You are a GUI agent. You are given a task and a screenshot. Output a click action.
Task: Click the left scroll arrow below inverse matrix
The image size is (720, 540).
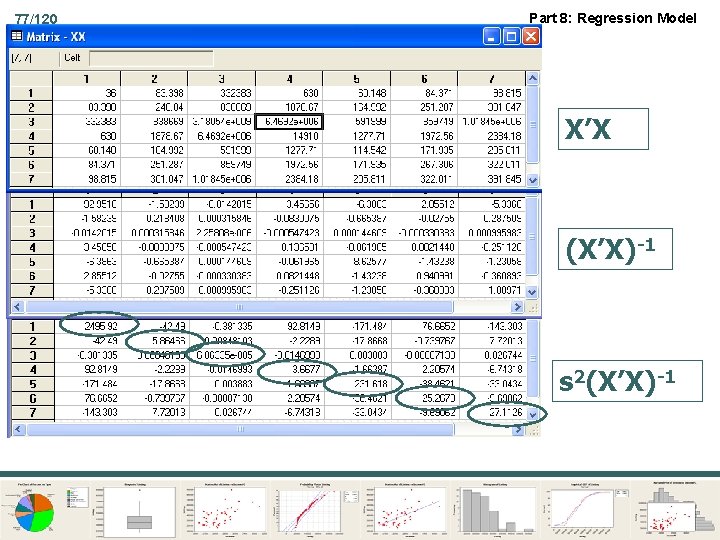18,306
